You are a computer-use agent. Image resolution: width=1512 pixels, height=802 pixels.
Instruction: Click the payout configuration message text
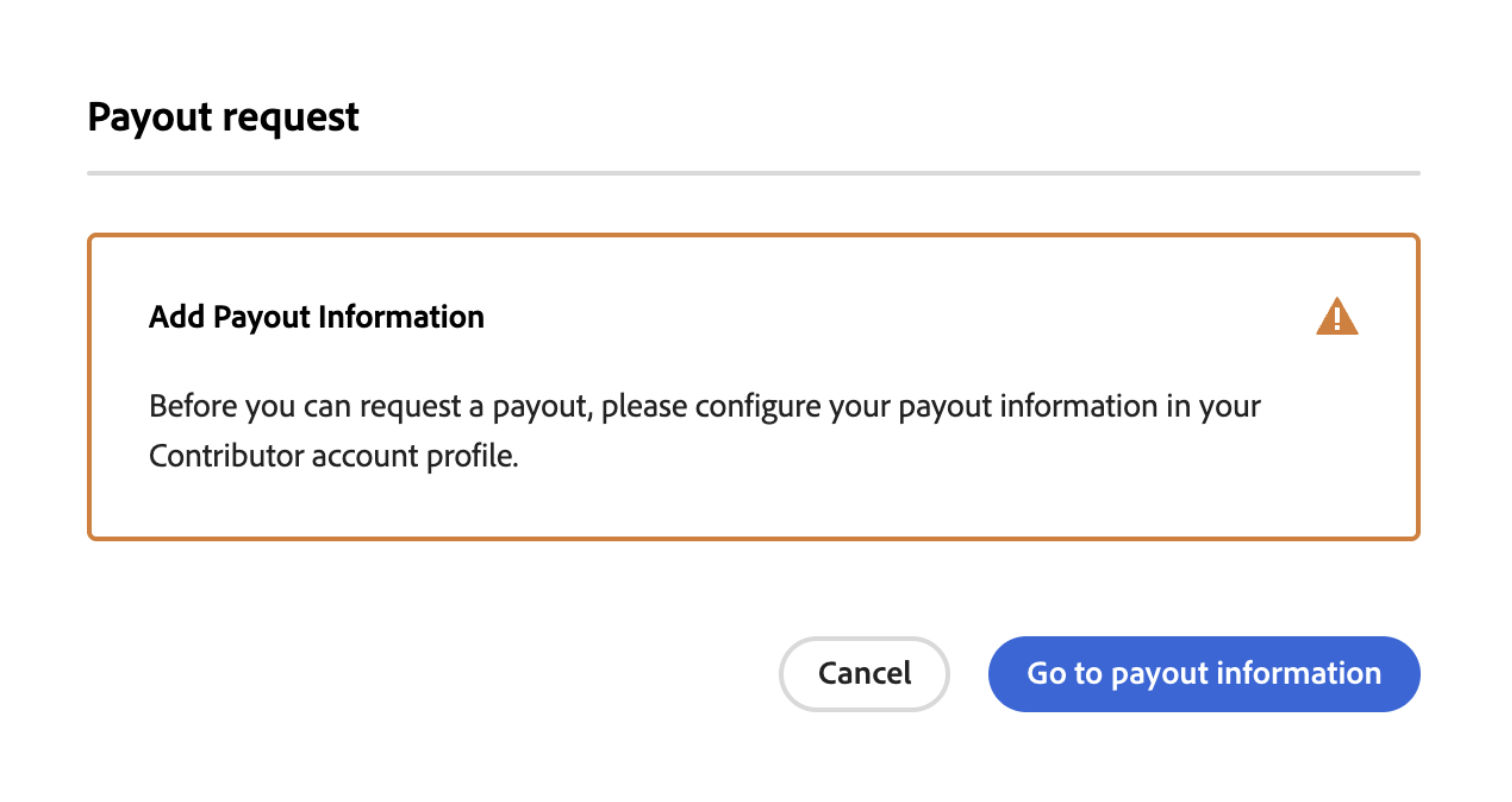tap(705, 431)
